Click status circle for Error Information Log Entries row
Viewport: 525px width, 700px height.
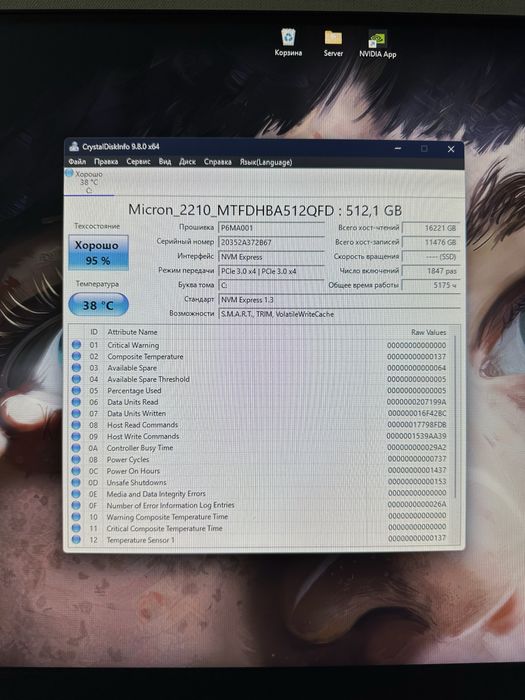click(x=76, y=505)
